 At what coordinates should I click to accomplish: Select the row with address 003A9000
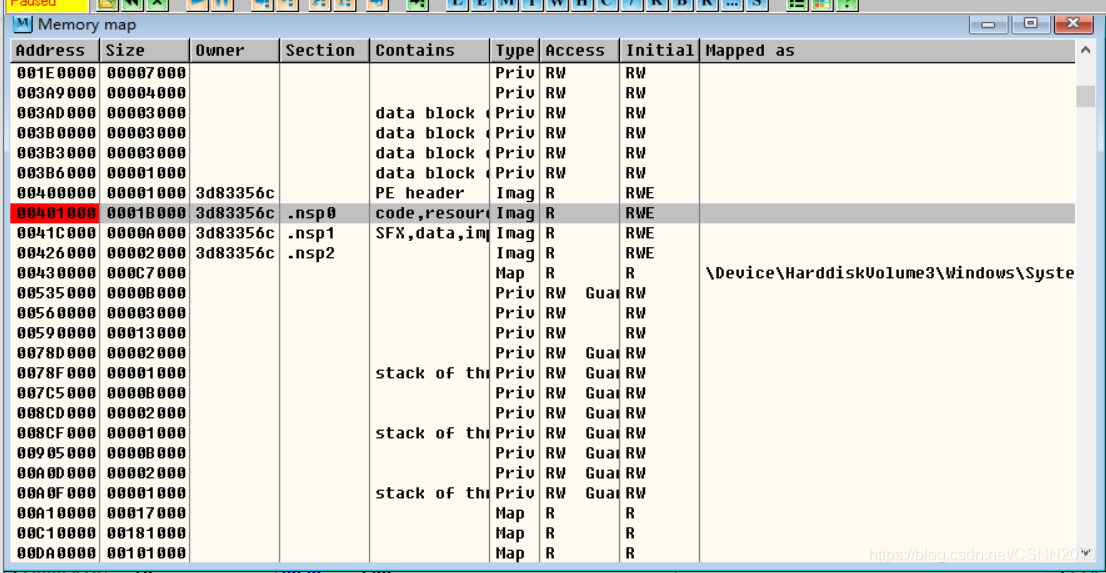(543, 92)
